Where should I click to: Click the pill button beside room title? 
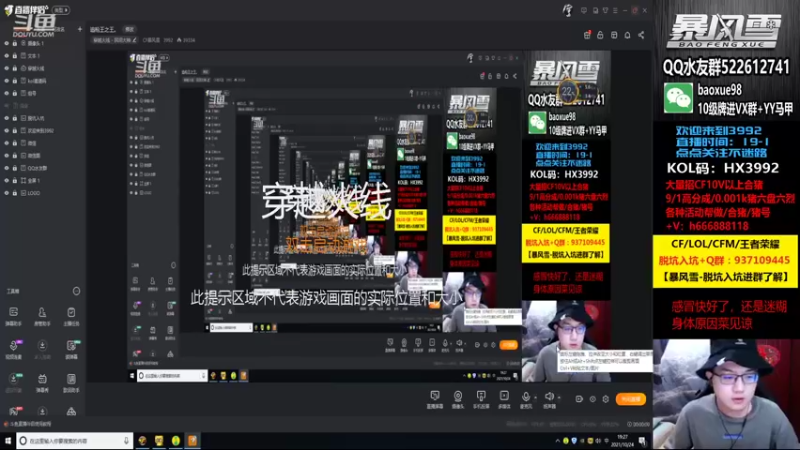130,29
